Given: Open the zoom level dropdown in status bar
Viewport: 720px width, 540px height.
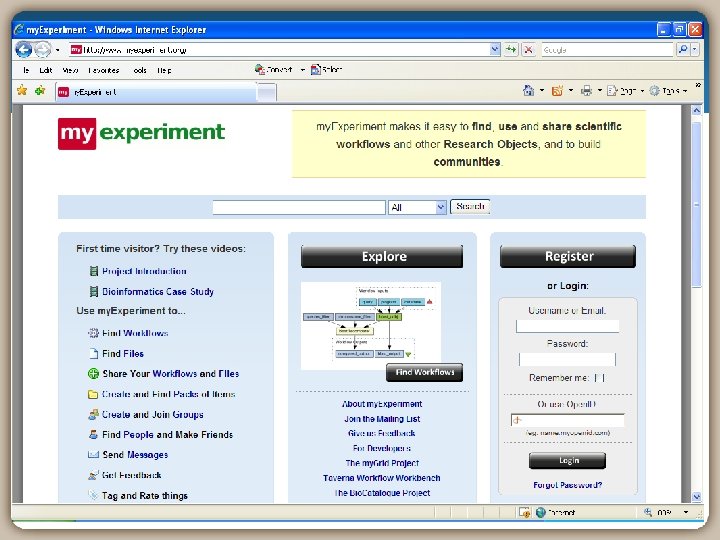Looking at the screenshot, I should [686, 512].
